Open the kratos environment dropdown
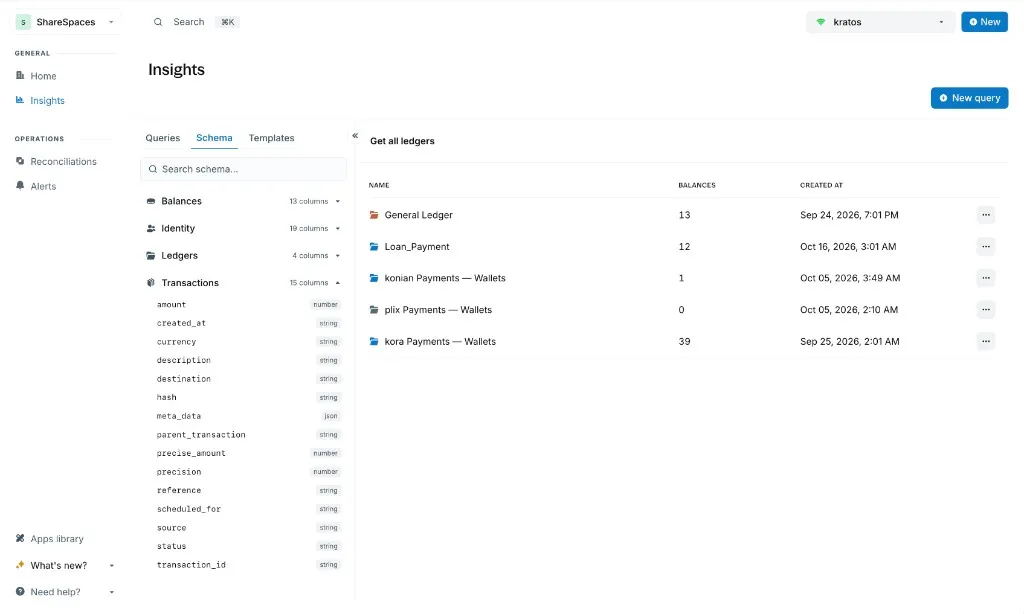Viewport: 1024px width, 614px height. pyautogui.click(x=880, y=22)
